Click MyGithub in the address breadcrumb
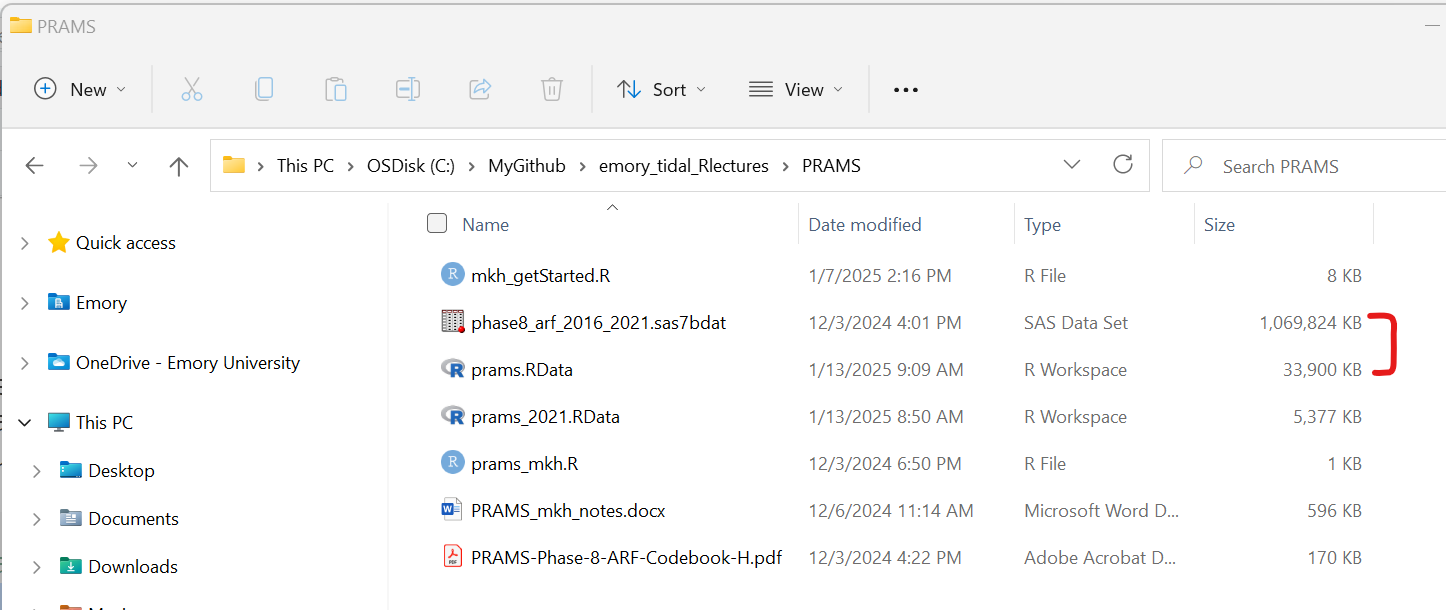This screenshot has height=610, width=1446. tap(526, 166)
